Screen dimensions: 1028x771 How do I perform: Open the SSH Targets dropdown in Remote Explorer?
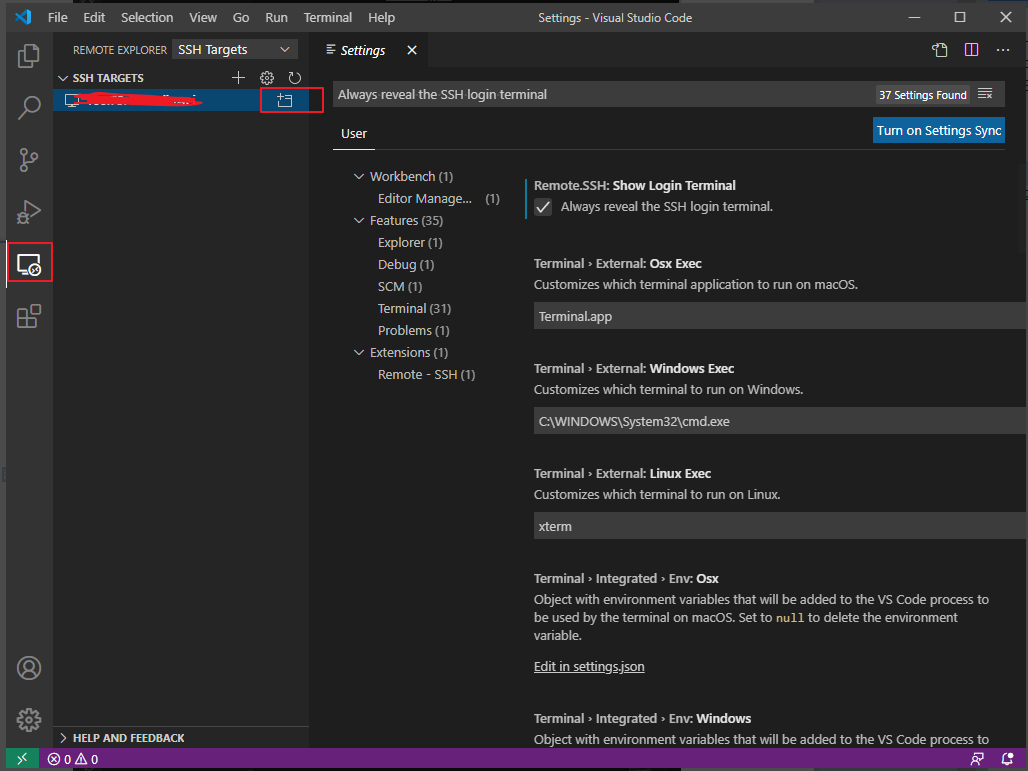pyautogui.click(x=235, y=50)
